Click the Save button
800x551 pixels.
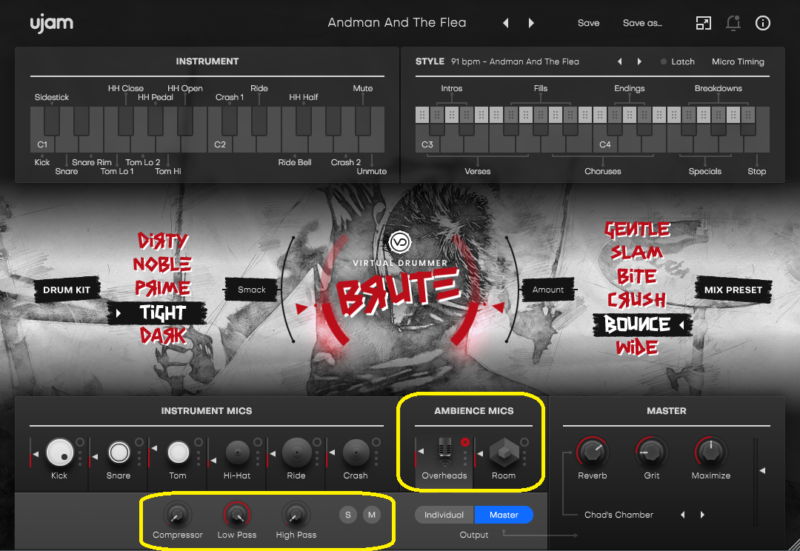(588, 23)
